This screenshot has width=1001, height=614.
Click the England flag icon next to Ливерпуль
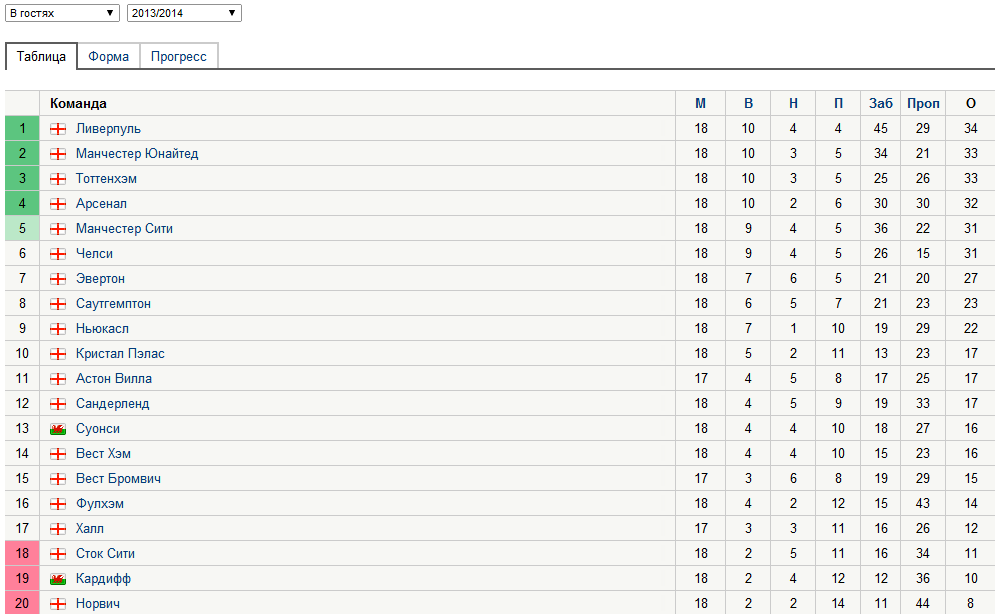click(x=60, y=128)
